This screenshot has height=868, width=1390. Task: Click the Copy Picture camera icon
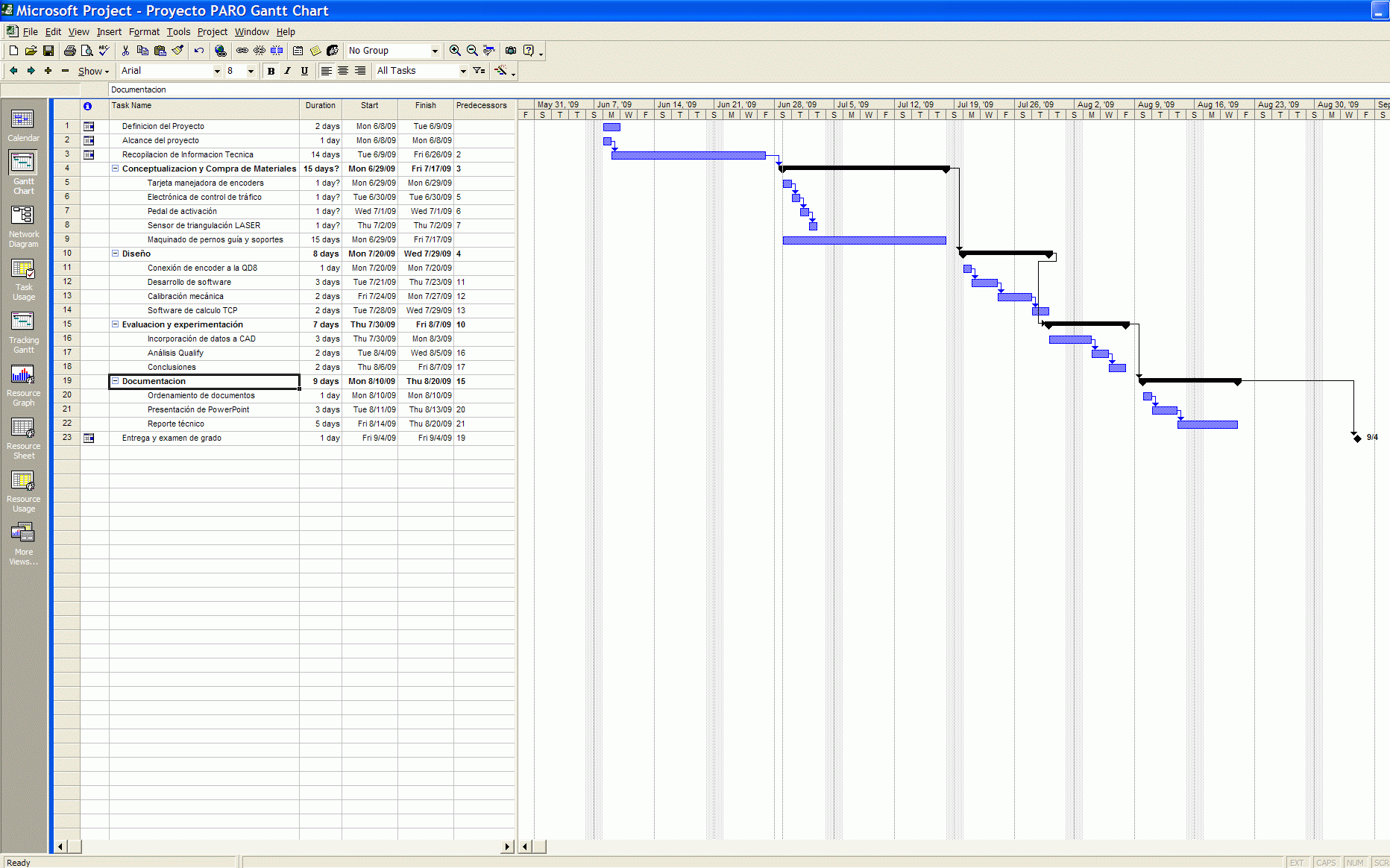[x=511, y=51]
